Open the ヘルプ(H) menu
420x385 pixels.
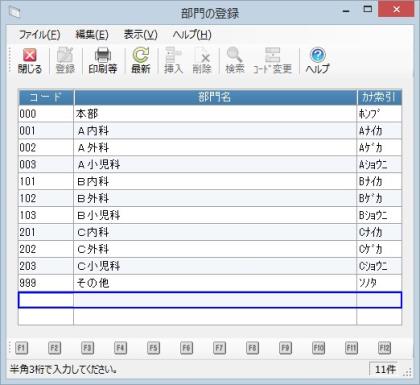coord(192,34)
